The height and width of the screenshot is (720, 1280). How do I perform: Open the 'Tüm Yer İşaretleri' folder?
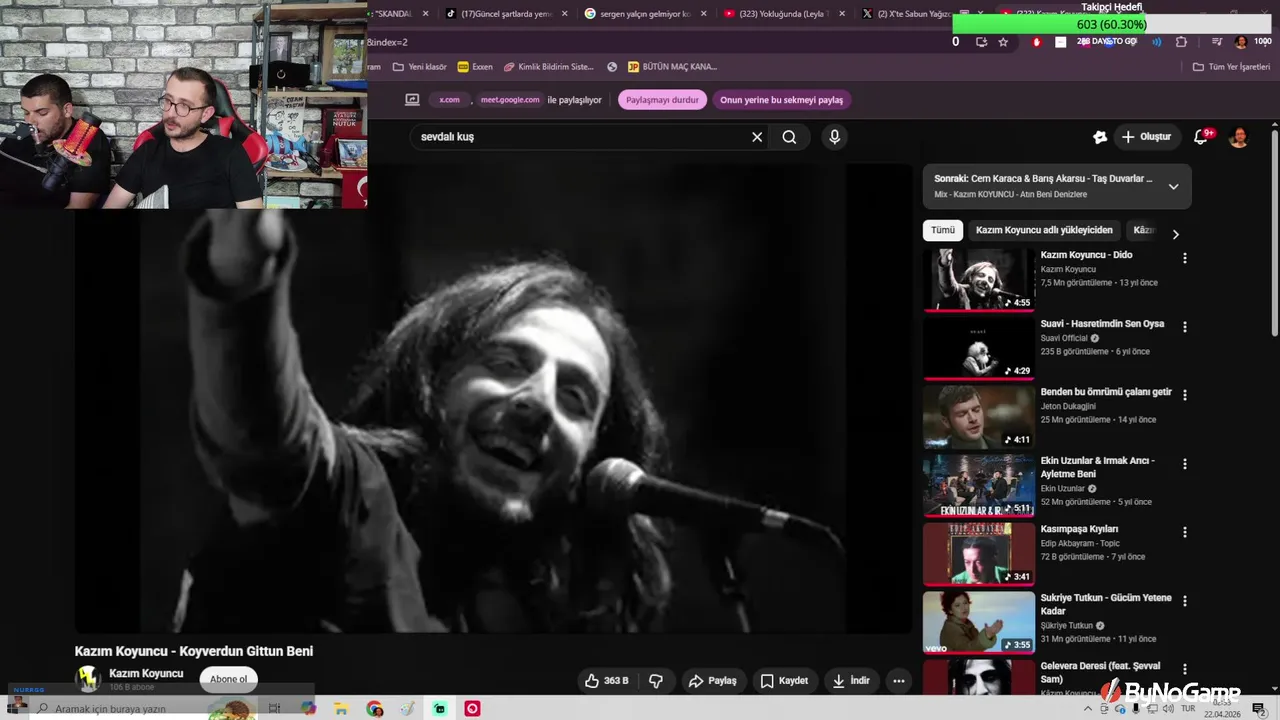point(1231,67)
